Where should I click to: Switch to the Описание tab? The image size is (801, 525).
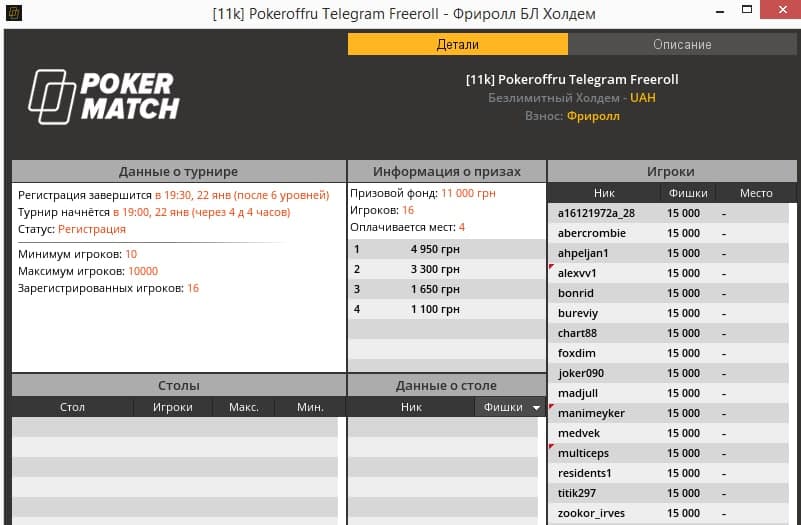click(x=682, y=44)
